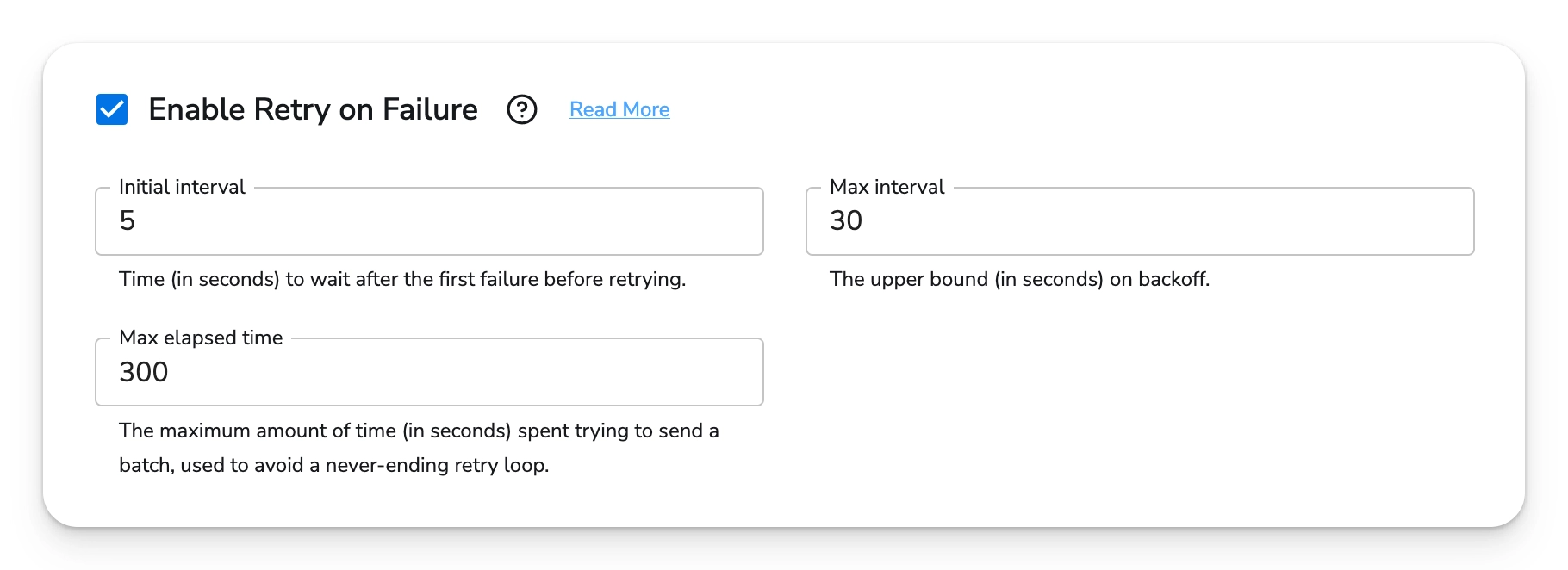Click the helper text about first failure retrying

click(x=401, y=279)
